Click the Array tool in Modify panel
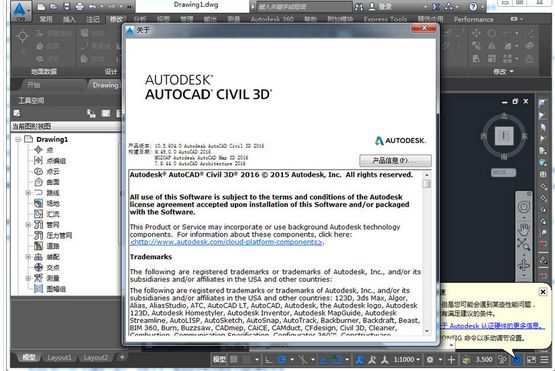555x371 pixels. pyautogui.click(x=507, y=58)
